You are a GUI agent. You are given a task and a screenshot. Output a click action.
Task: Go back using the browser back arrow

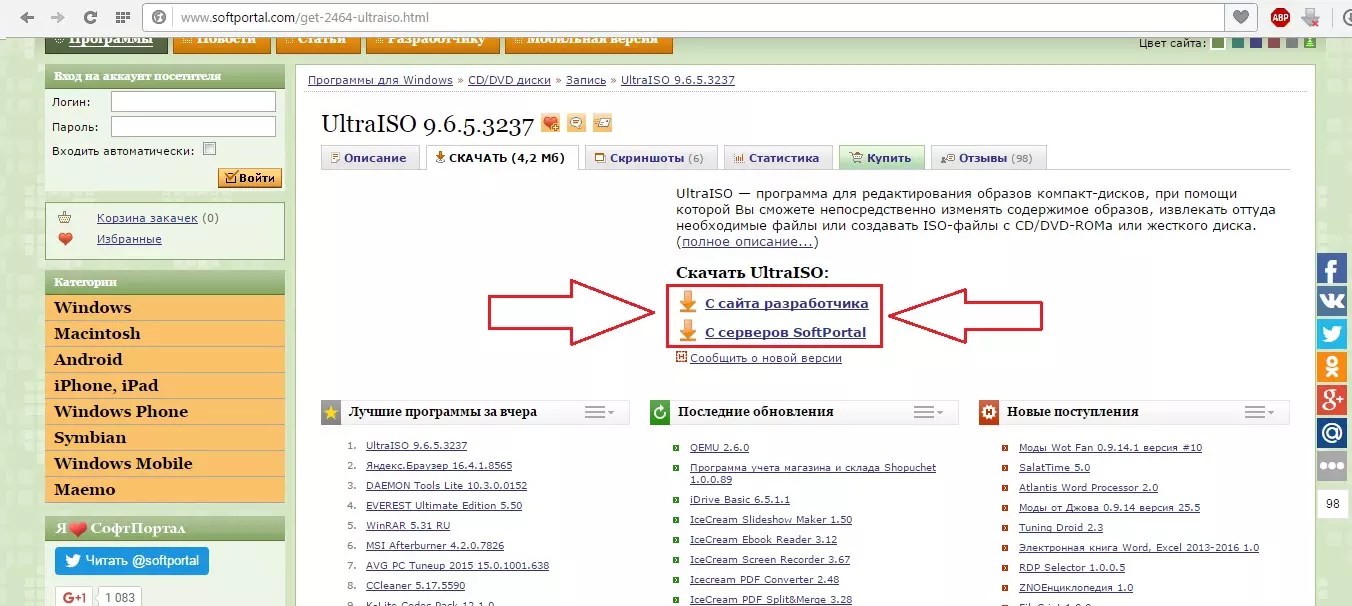click(26, 17)
